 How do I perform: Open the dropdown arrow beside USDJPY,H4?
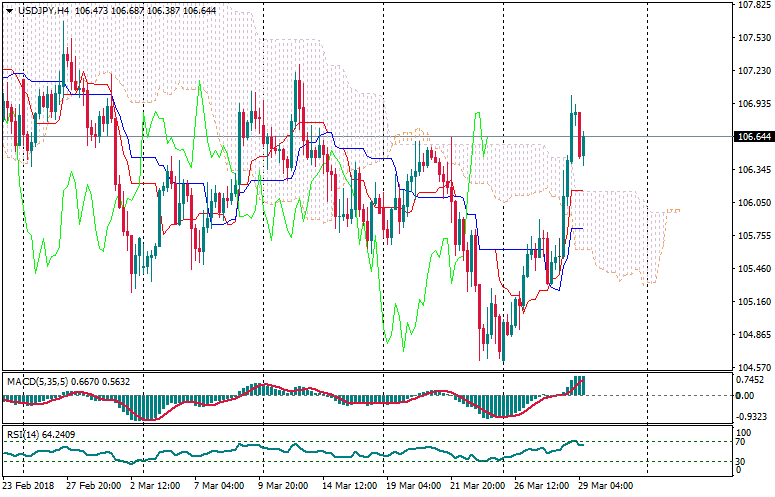pos(9,10)
